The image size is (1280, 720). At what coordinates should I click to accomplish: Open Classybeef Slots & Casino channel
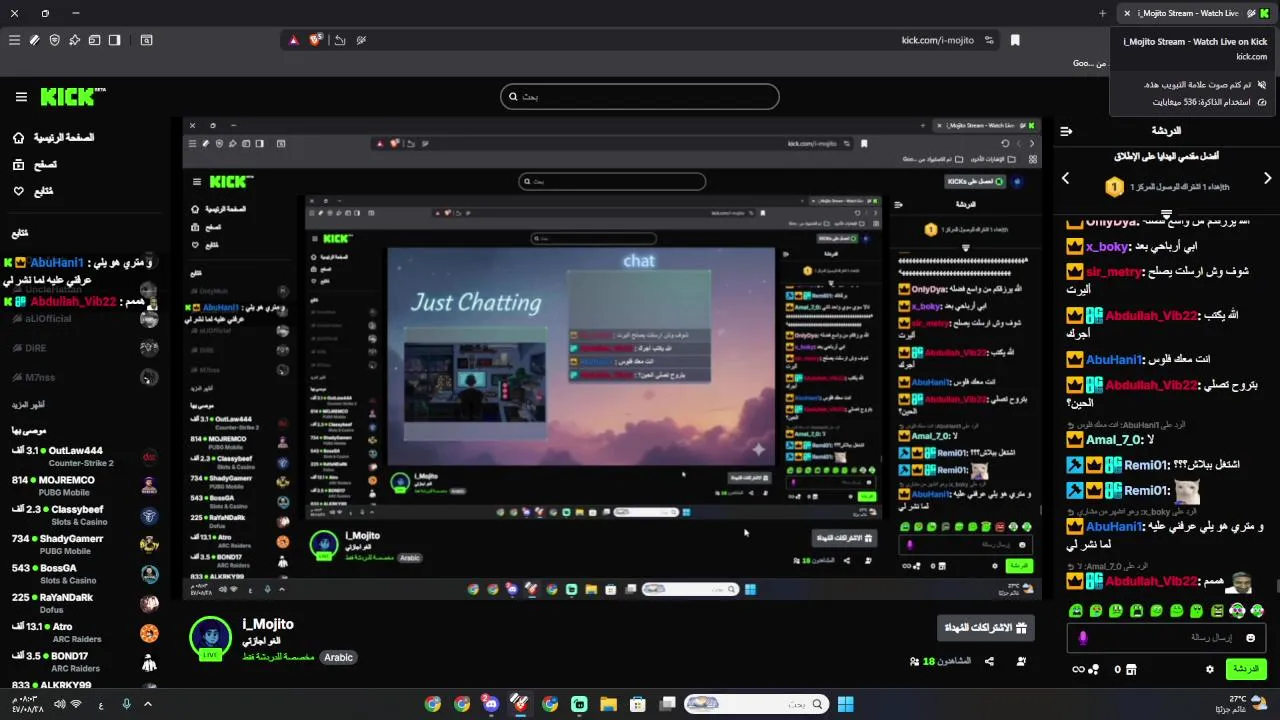coord(84,515)
